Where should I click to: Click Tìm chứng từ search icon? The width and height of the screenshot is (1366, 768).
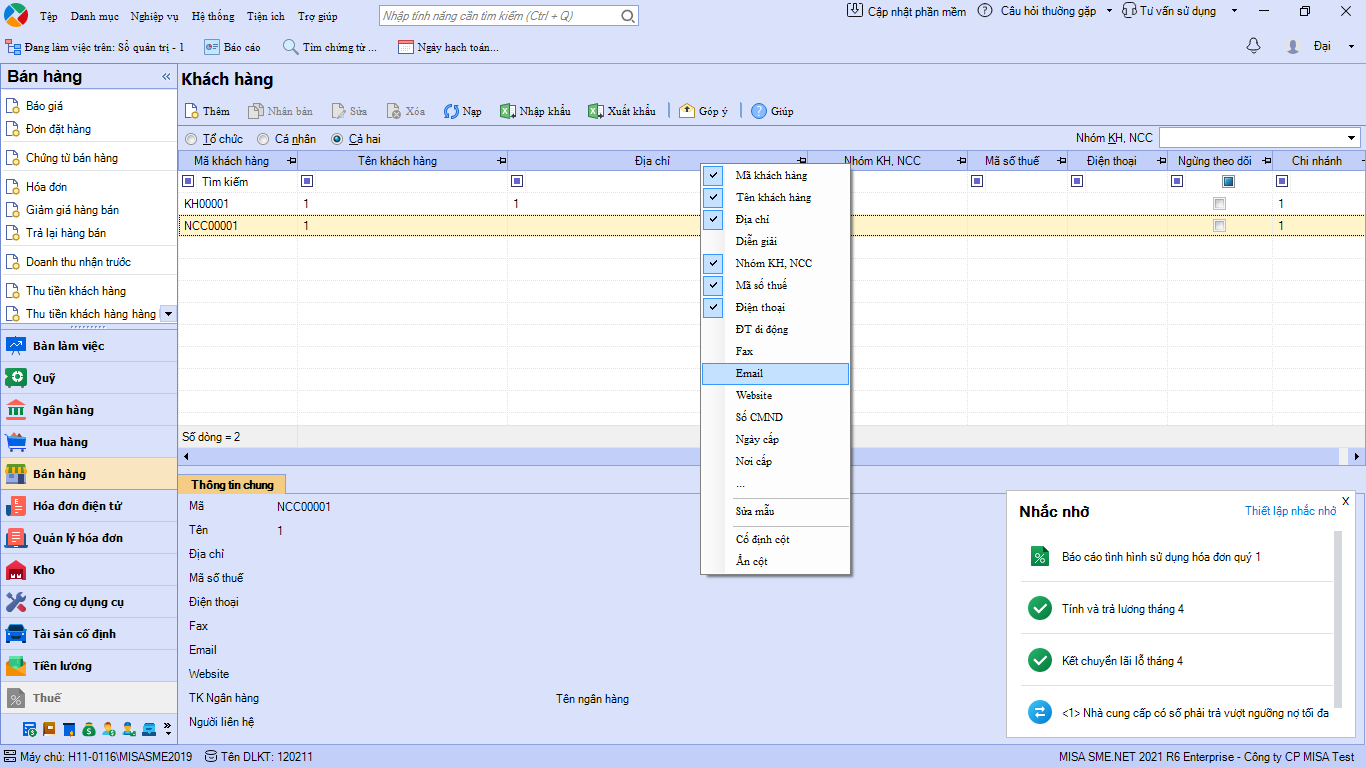click(x=290, y=47)
